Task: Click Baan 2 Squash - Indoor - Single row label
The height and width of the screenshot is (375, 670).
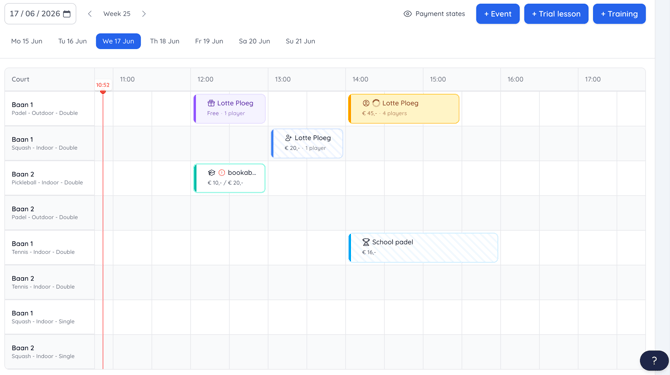Action: 49,352
